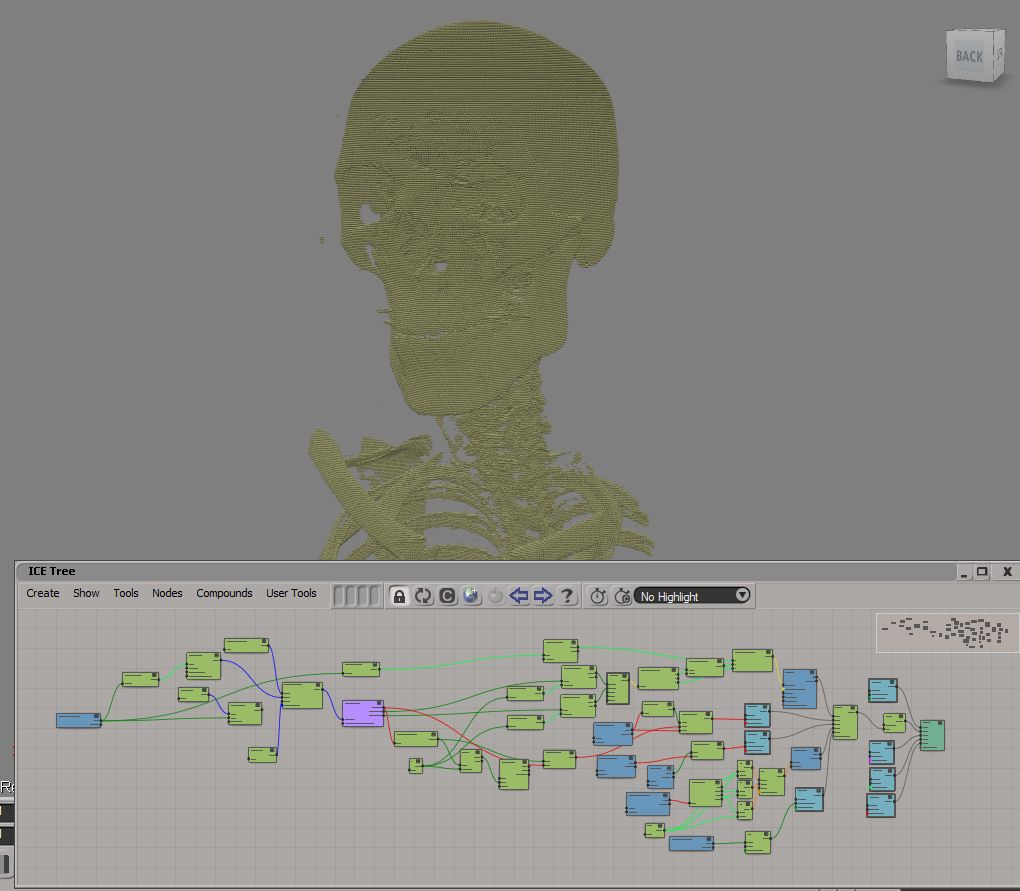The image size is (1020, 891).
Task: Open the Compounds menu
Action: pos(224,593)
